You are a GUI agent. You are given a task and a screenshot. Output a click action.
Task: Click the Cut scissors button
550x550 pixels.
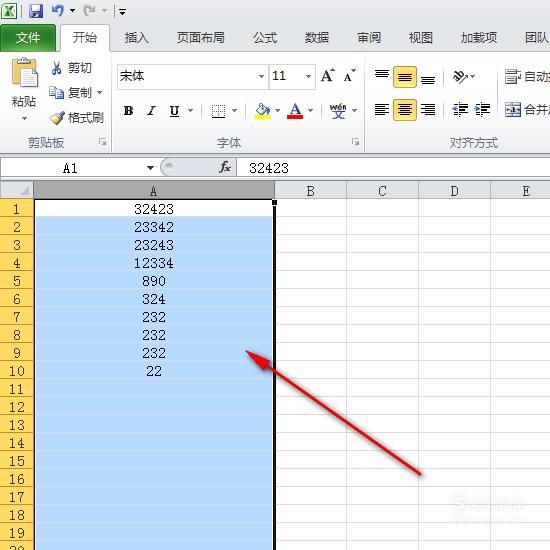click(x=72, y=68)
